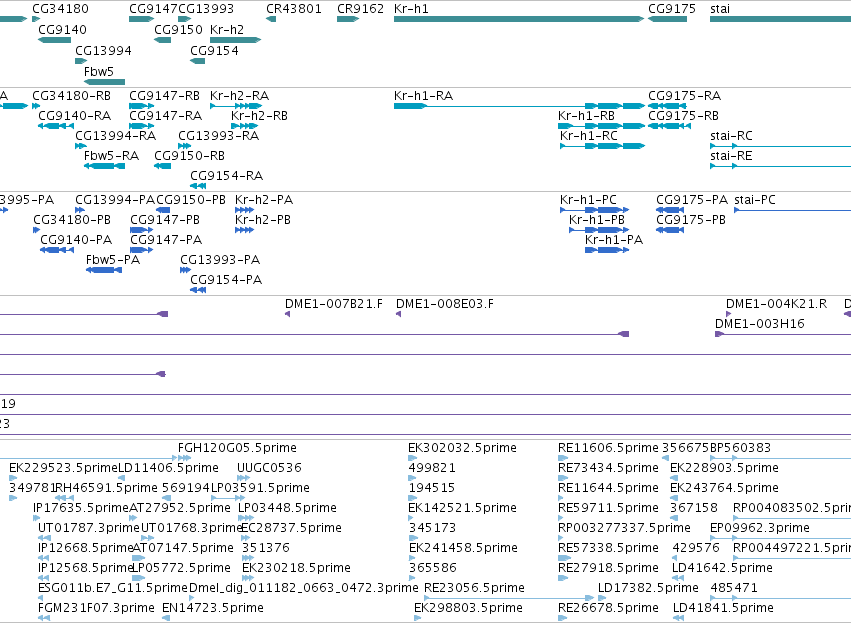
Task: Click the EK298803.5prime EST label
Action: pyautogui.click(x=468, y=607)
